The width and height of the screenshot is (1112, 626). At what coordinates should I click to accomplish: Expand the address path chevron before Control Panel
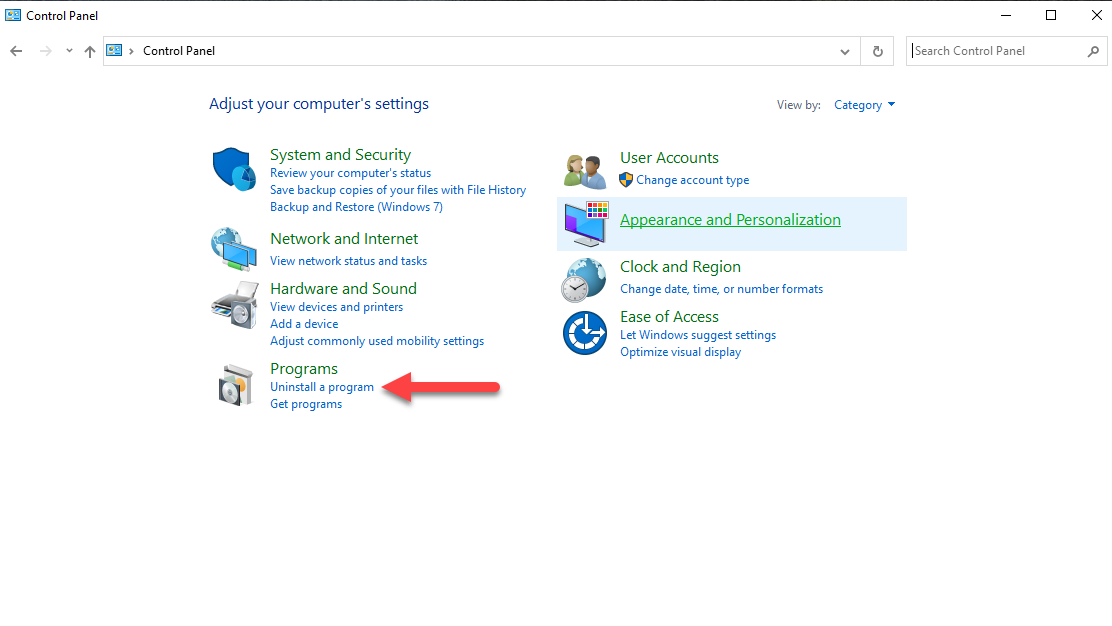pyautogui.click(x=131, y=51)
